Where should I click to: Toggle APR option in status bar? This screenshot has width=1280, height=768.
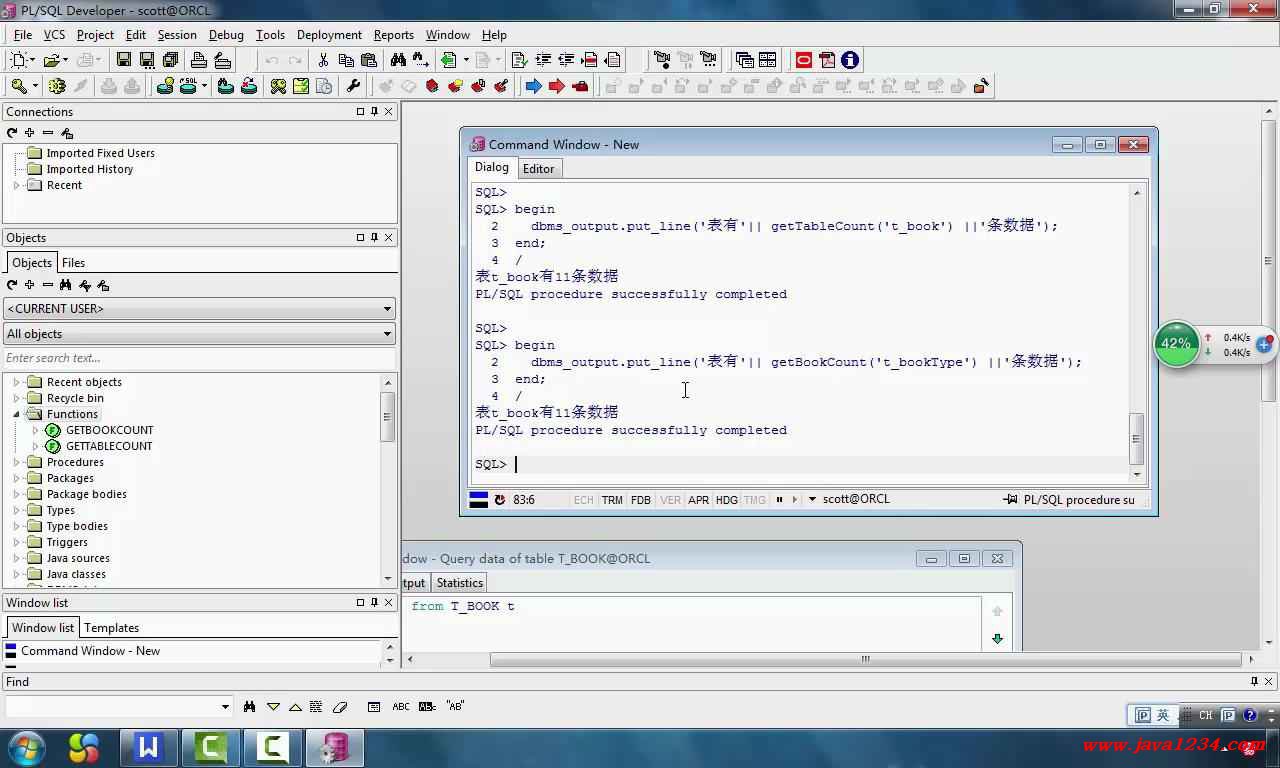coord(699,500)
